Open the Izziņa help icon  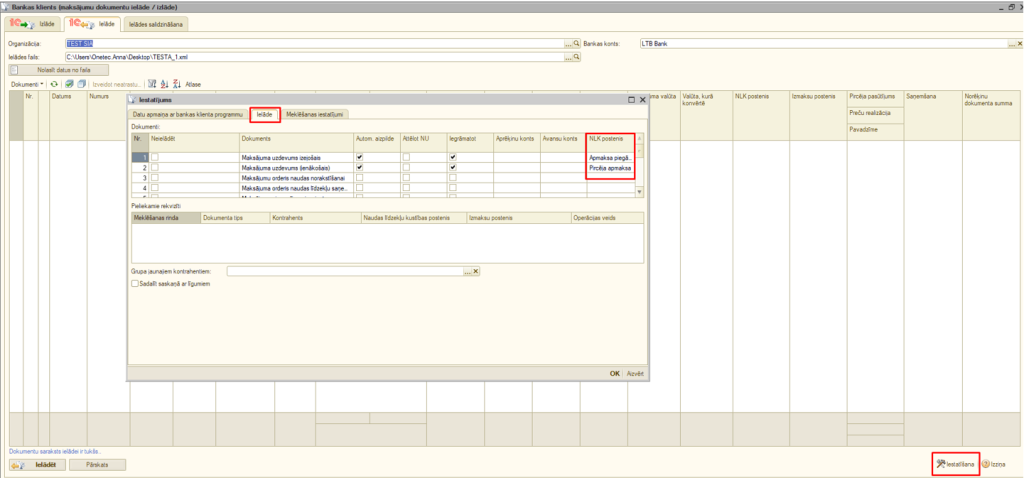pos(992,464)
